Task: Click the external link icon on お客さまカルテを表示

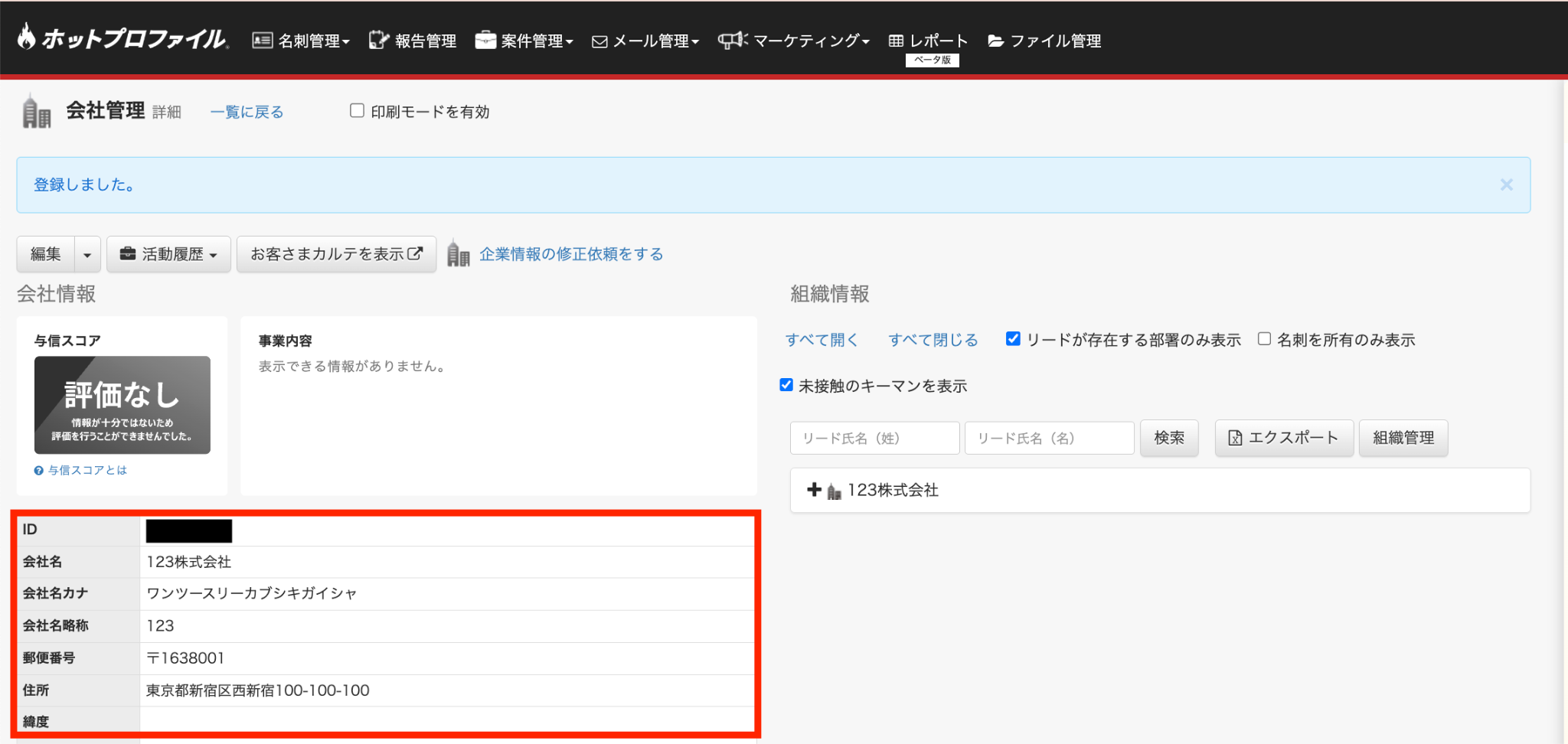Action: pyautogui.click(x=415, y=253)
